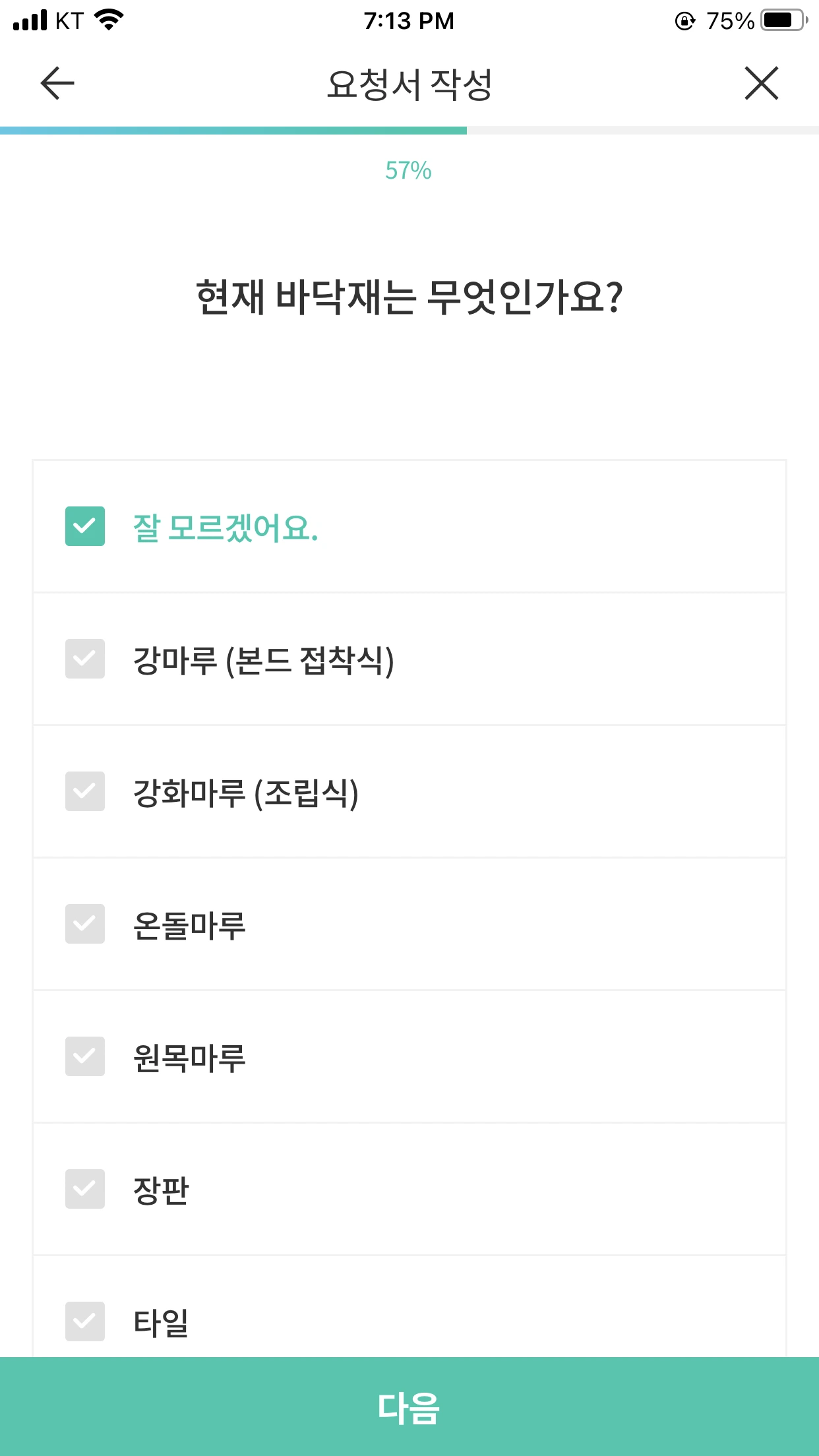
Task: Tap the progress bar at top
Action: (x=409, y=131)
